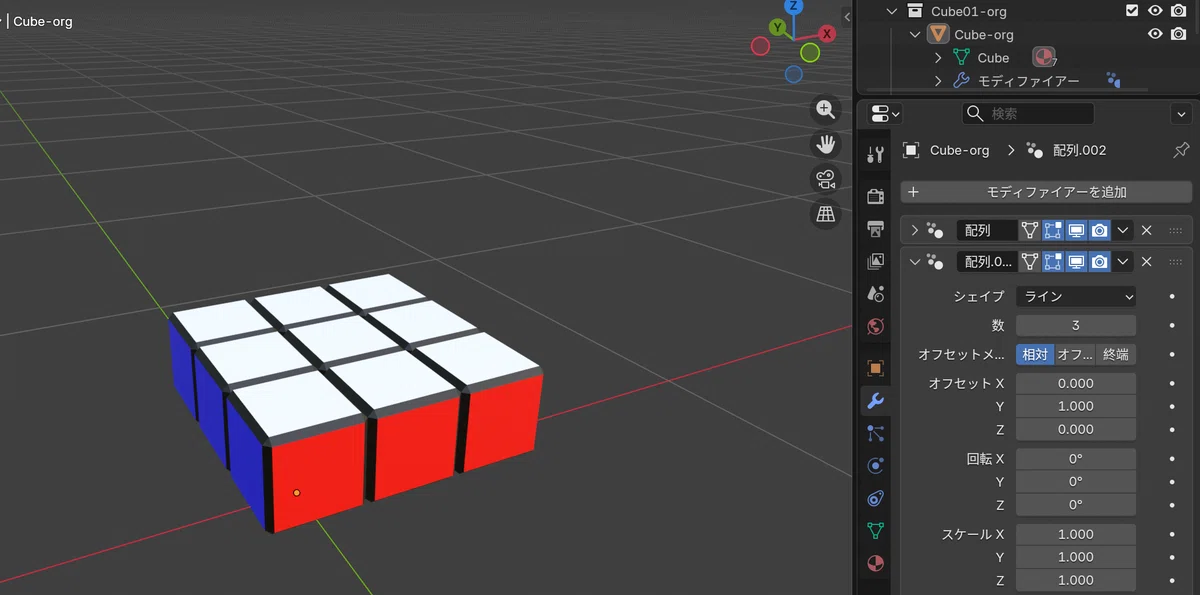
Task: Select the Modifiers wrench properties tab
Action: (876, 401)
